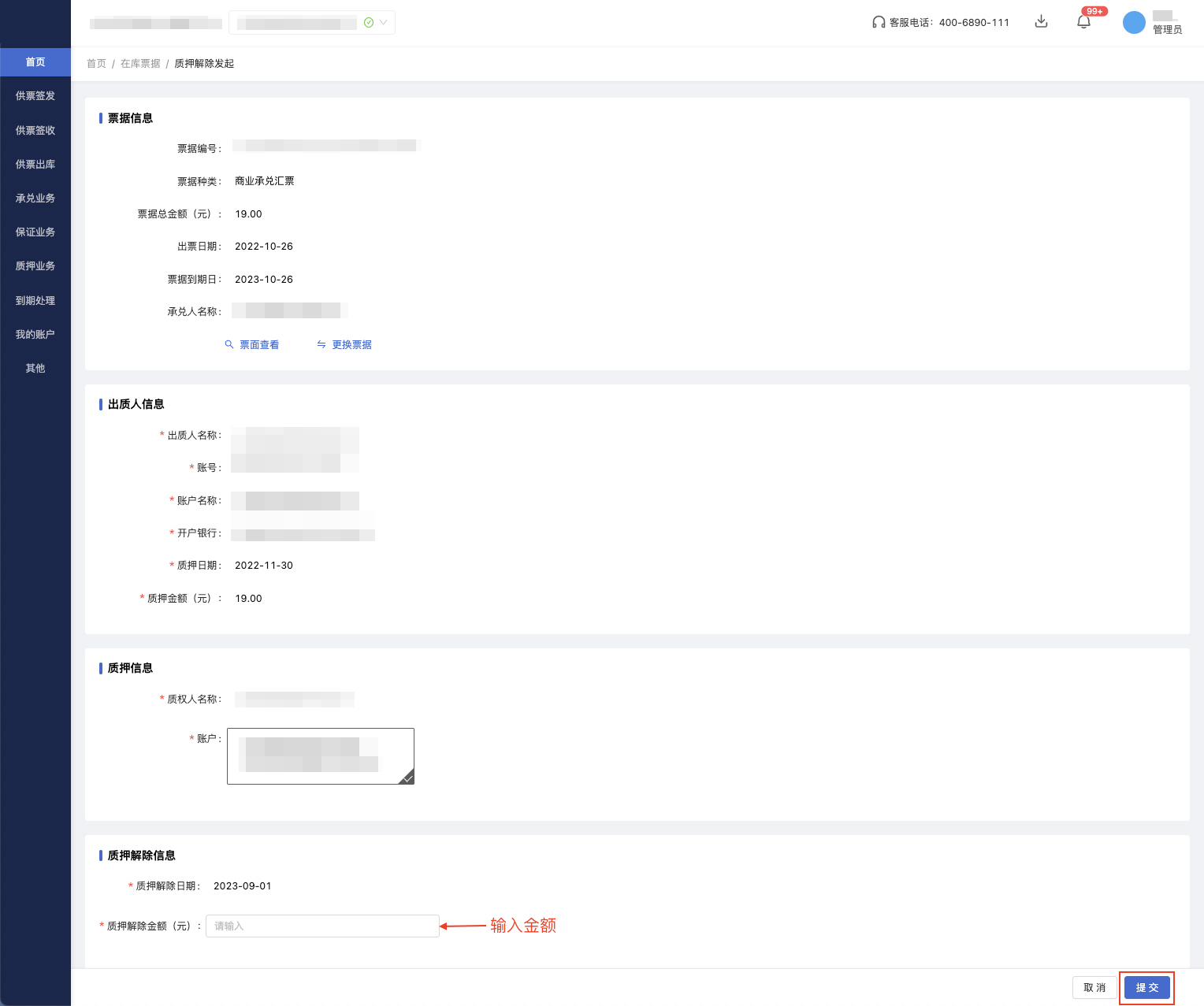
Task: Select the checked 账户 account card
Action: click(320, 755)
